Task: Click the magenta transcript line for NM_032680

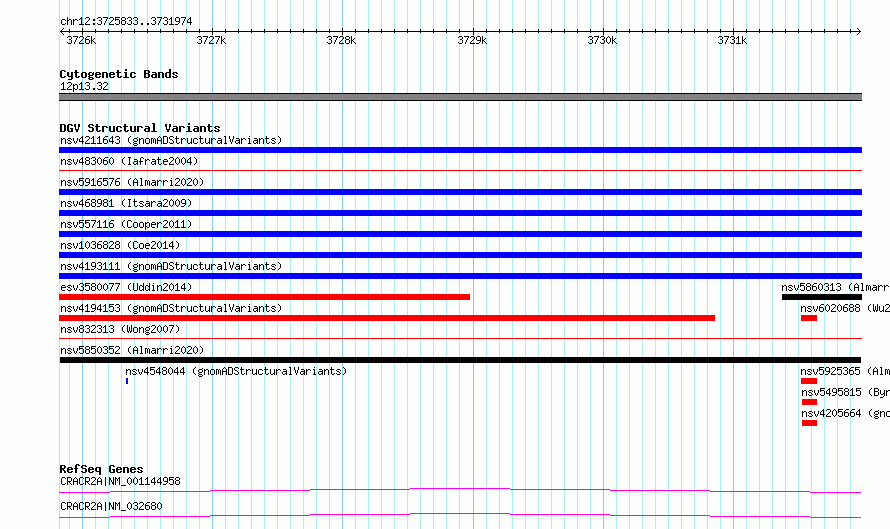Action: 460,515
